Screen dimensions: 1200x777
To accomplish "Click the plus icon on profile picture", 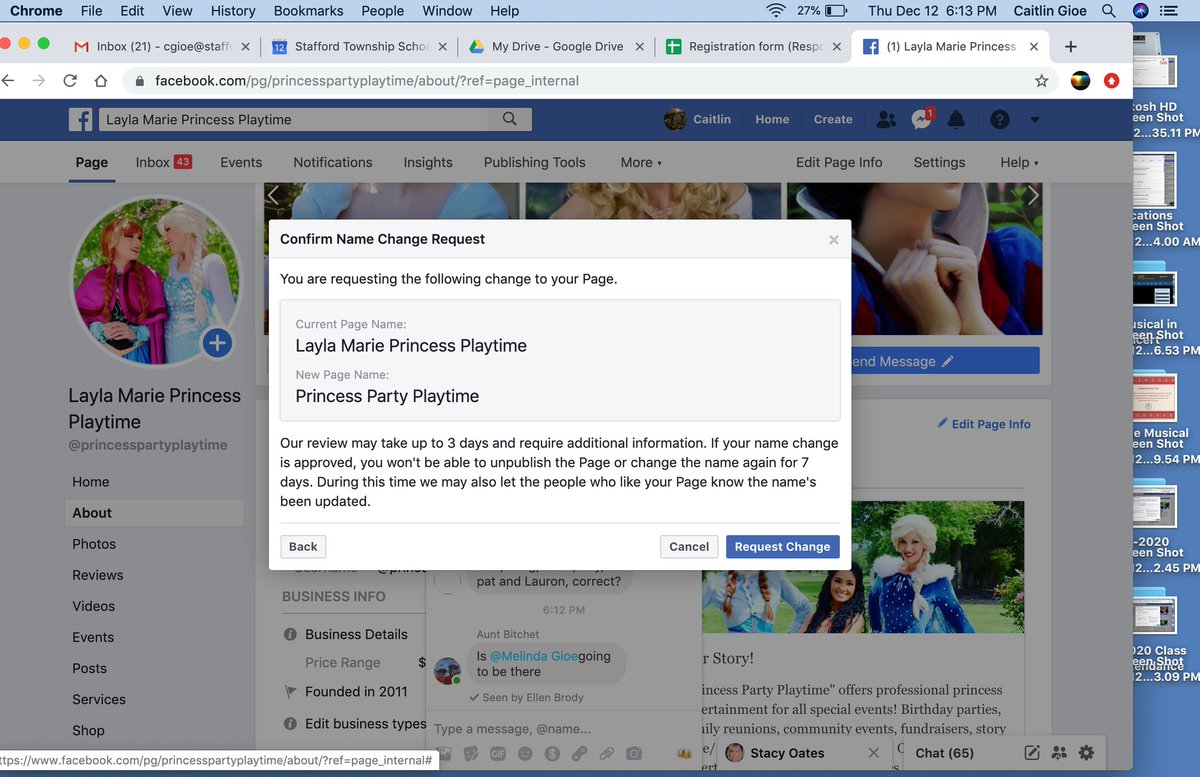I will 217,344.
